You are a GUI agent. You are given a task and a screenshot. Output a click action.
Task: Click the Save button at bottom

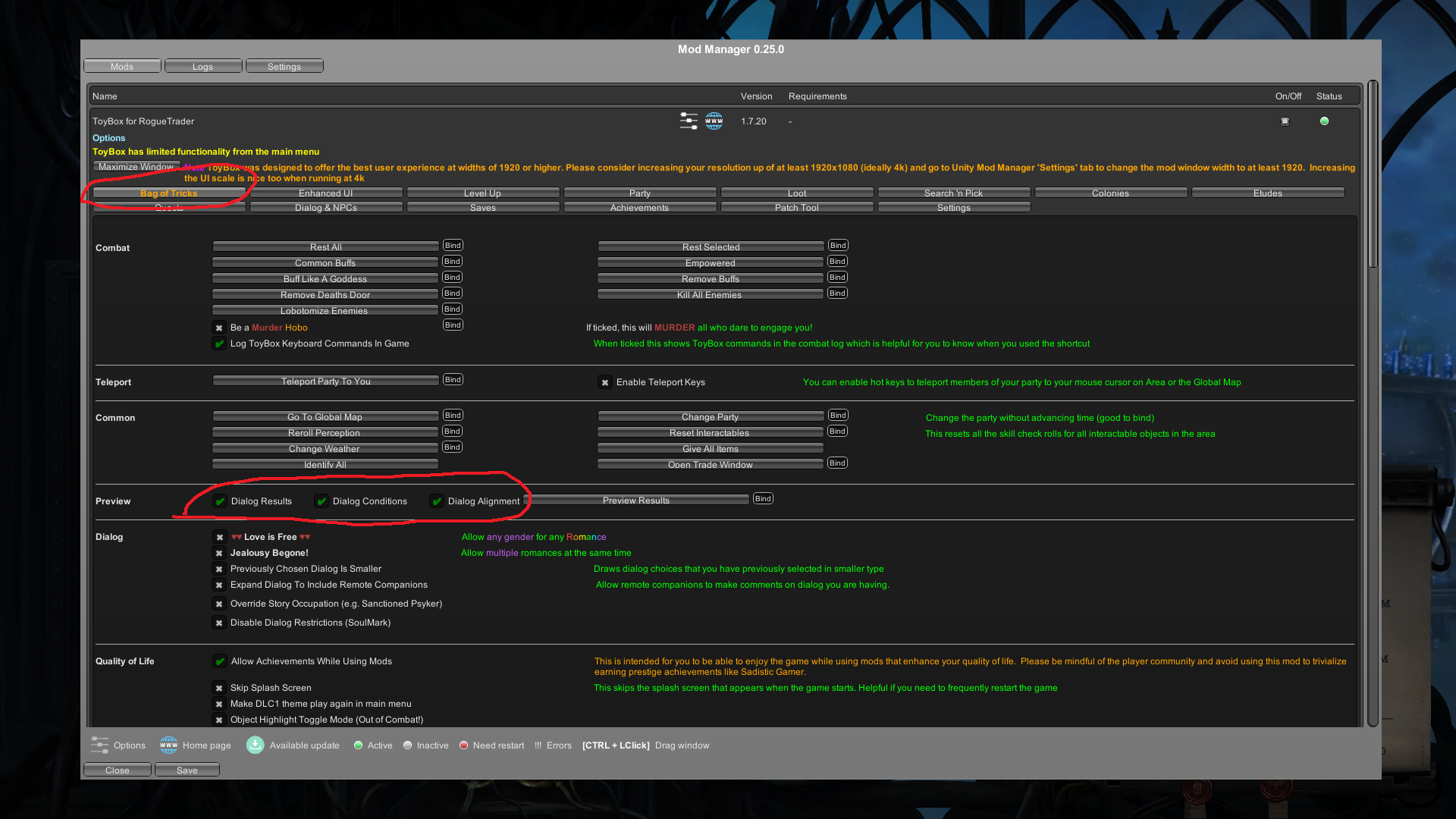(x=187, y=770)
